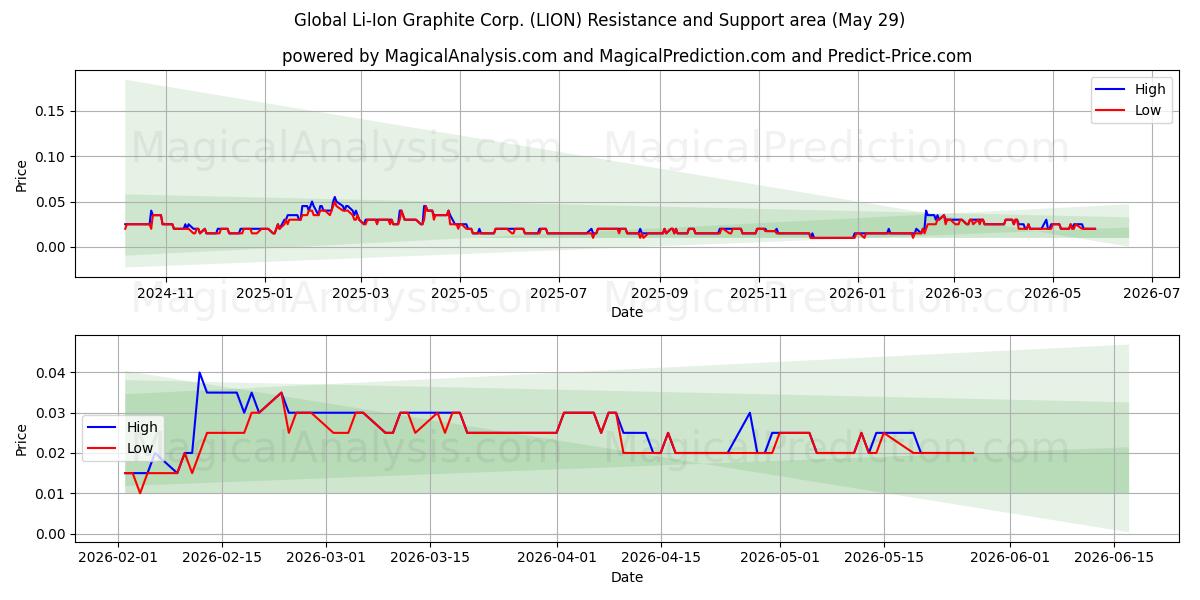Click the 2026-03-01 tick label on bottom chart

326,558
